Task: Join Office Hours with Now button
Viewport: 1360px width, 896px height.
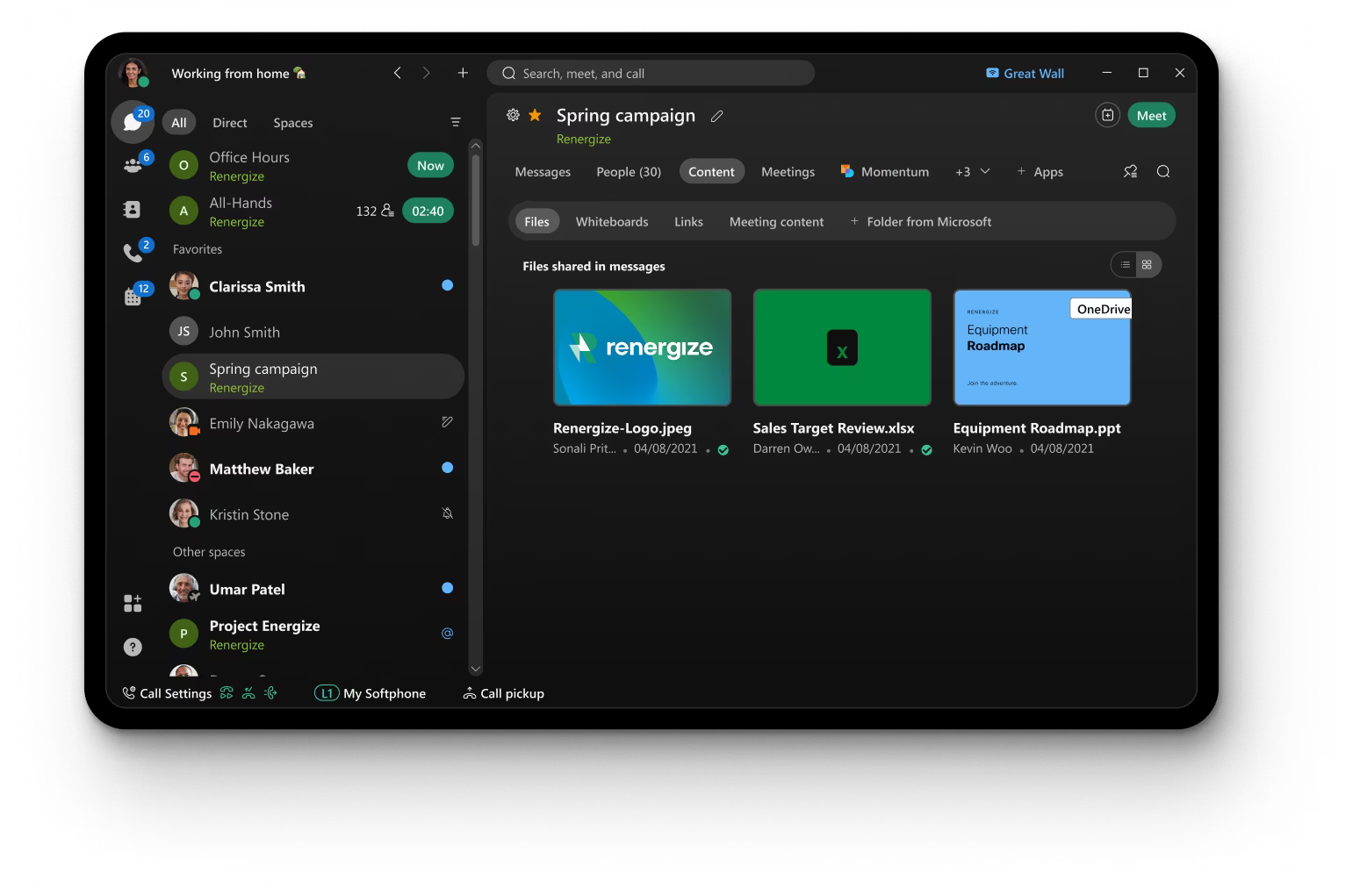Action: (430, 165)
